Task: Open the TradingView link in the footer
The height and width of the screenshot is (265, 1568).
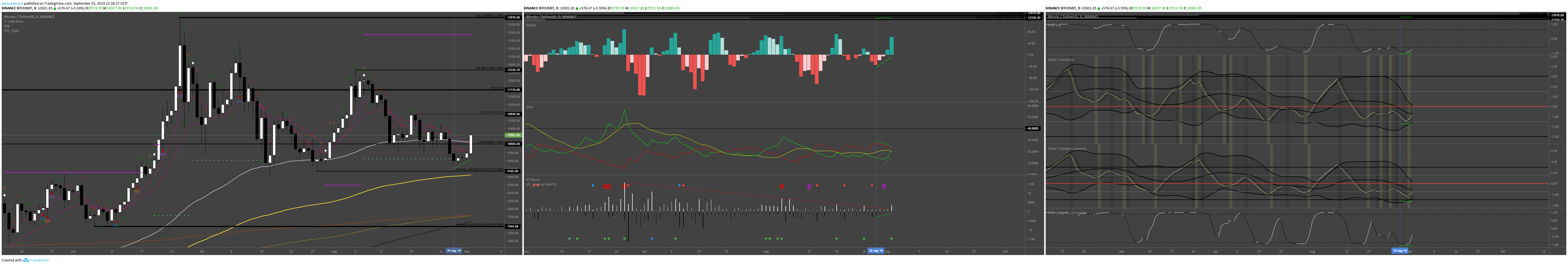Action: [x=39, y=260]
